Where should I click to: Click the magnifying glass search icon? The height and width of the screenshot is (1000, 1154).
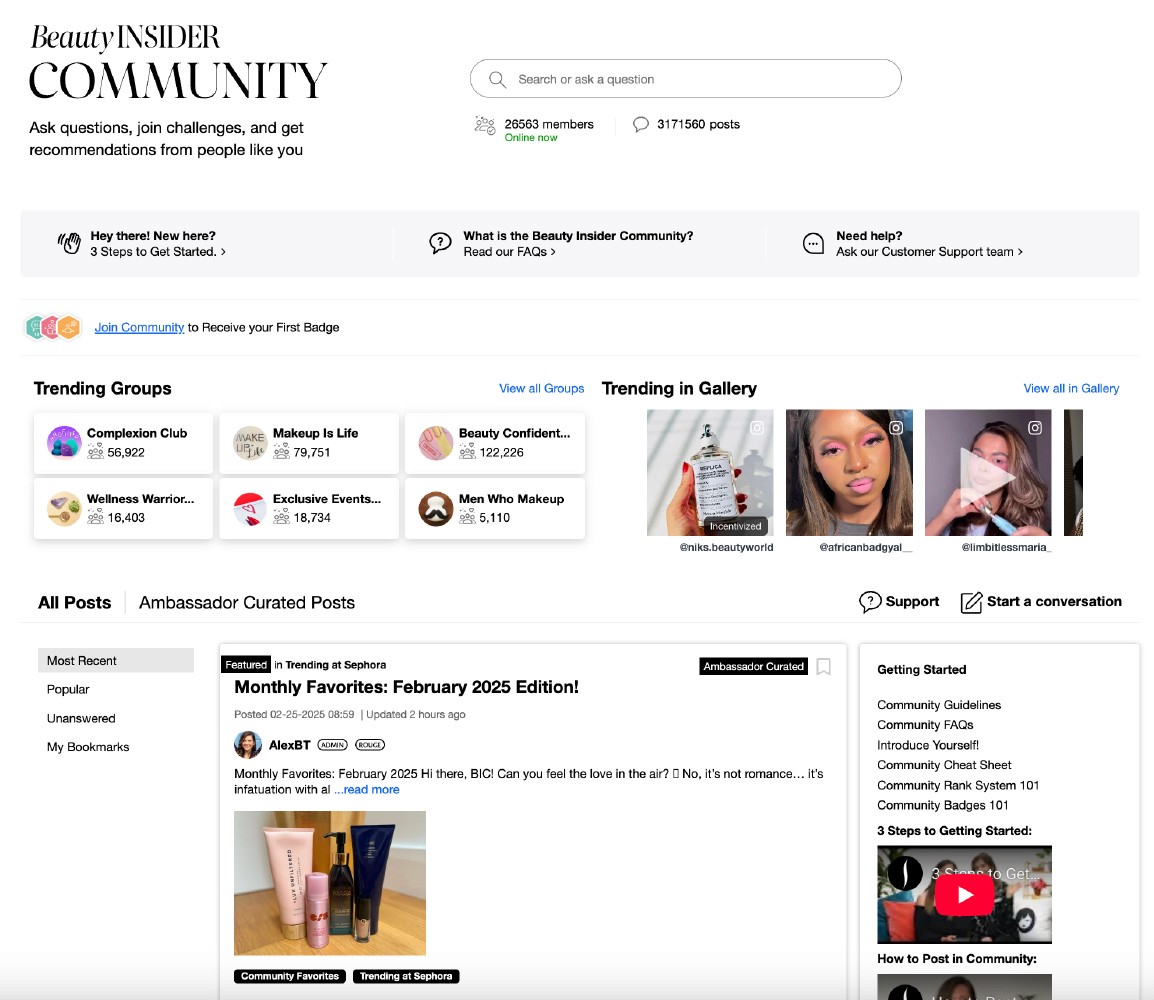click(x=498, y=79)
